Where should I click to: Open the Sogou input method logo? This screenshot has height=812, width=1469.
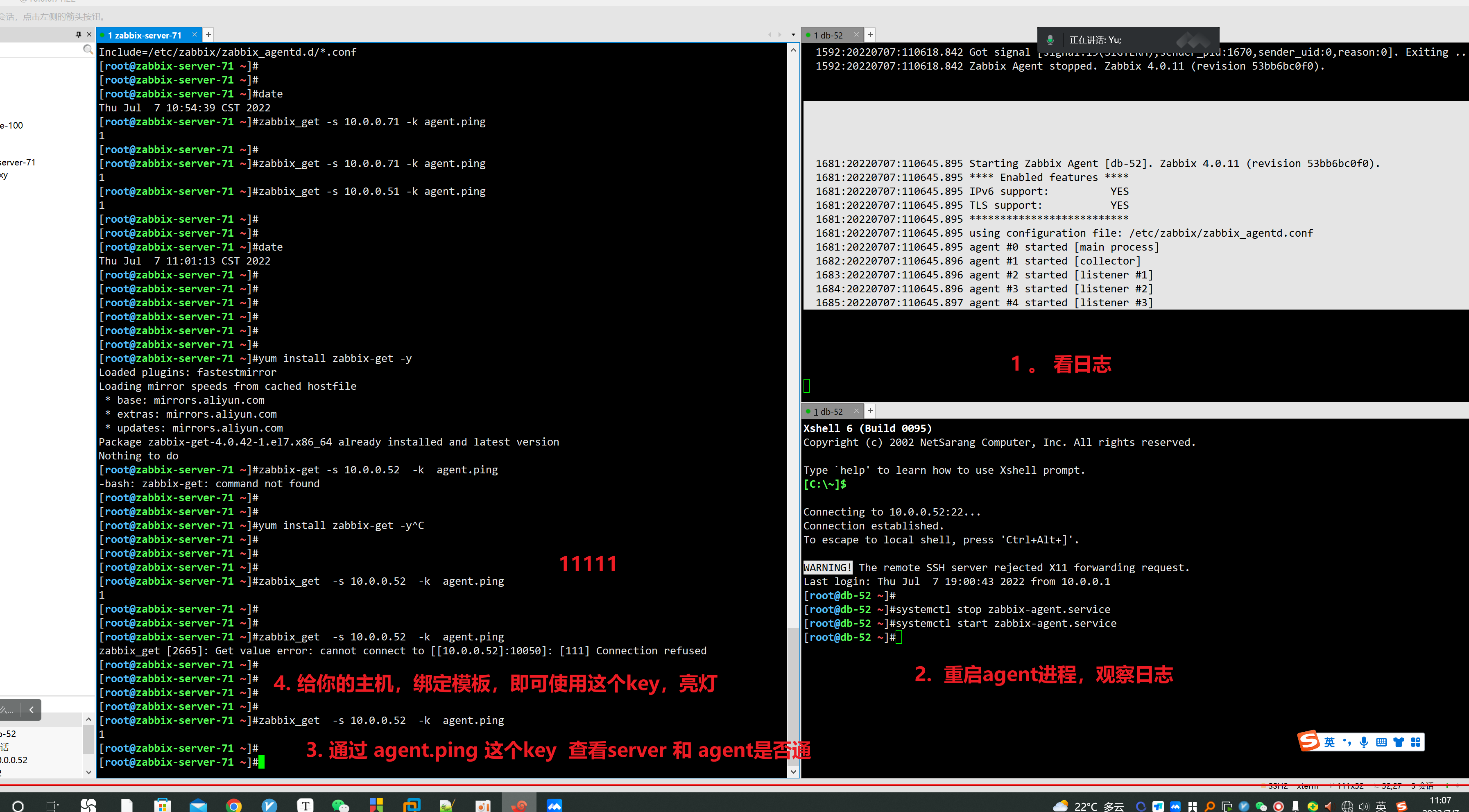tap(1309, 741)
